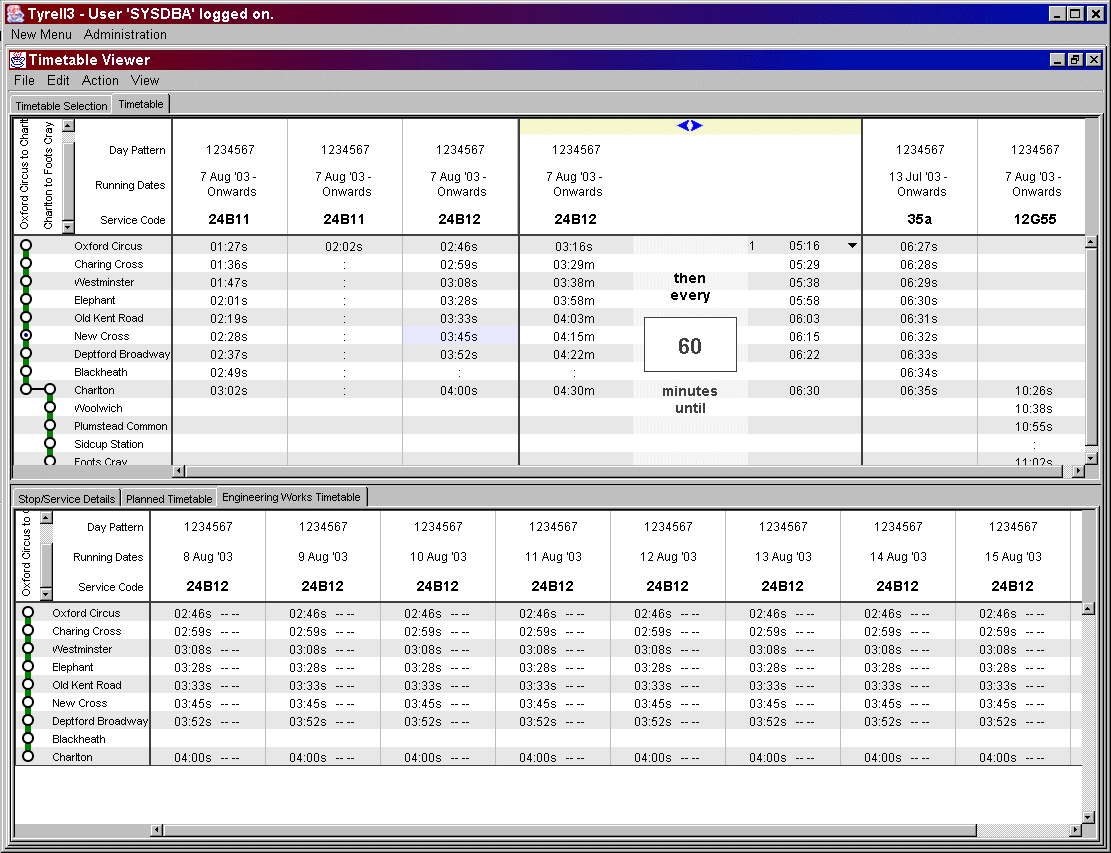1111x853 pixels.
Task: Select the Plumstead Common stop name
Action: [x=120, y=426]
